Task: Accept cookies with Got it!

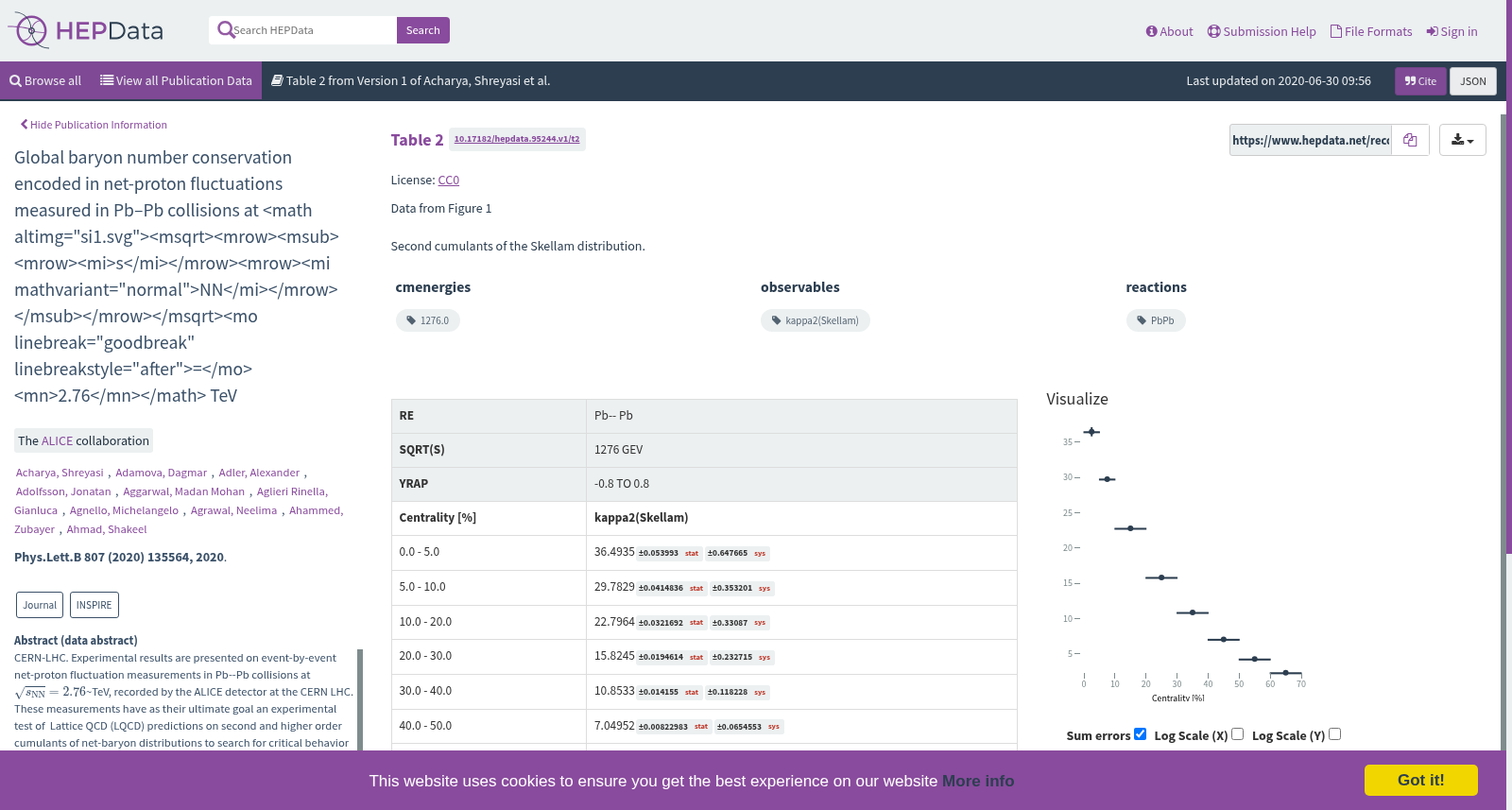Action: click(1420, 780)
